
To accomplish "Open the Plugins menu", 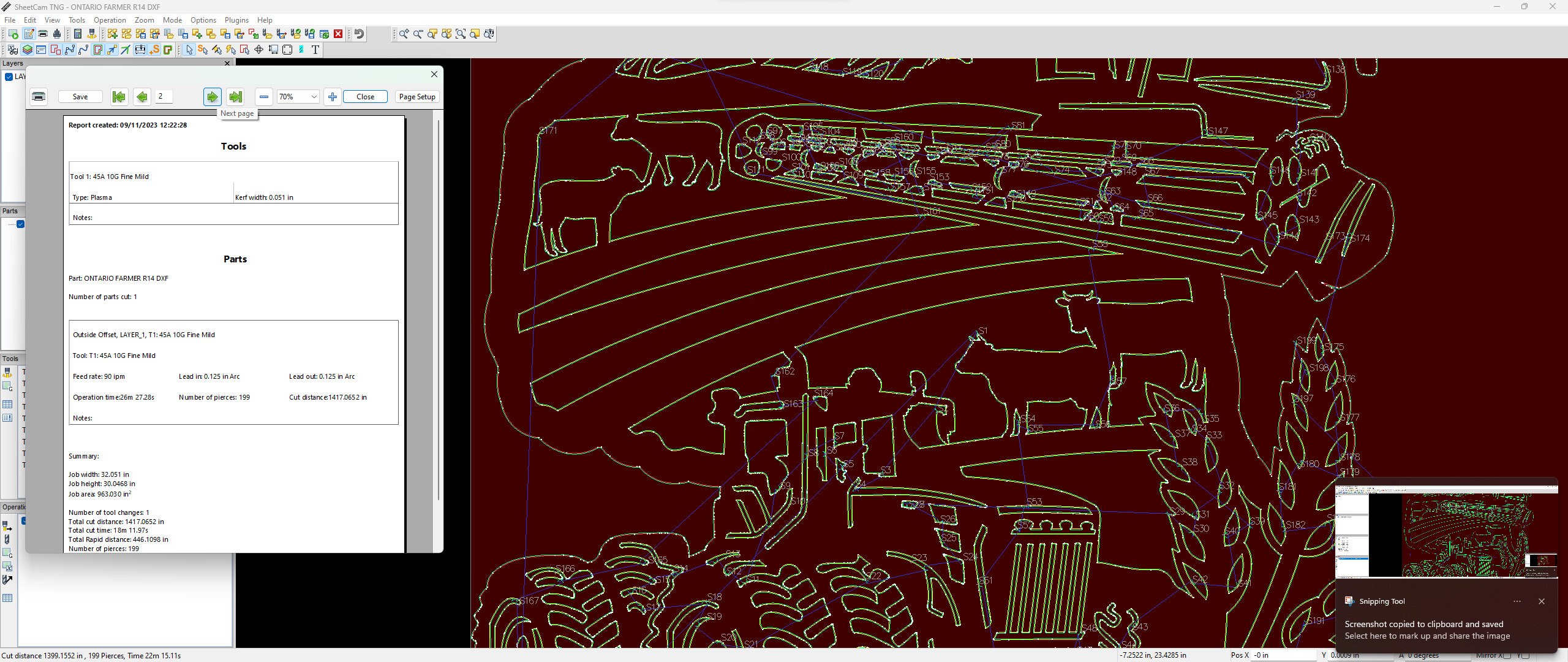I will pos(236,20).
